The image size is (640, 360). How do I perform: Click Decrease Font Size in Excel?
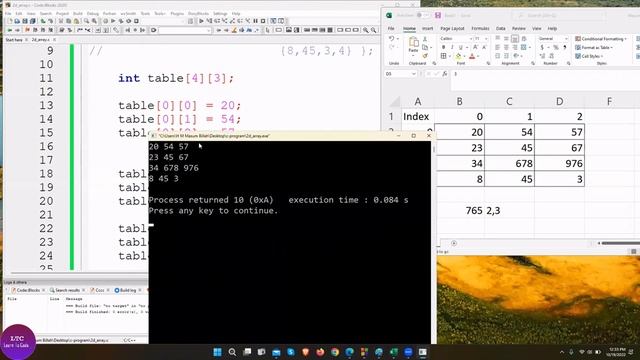pos(484,47)
